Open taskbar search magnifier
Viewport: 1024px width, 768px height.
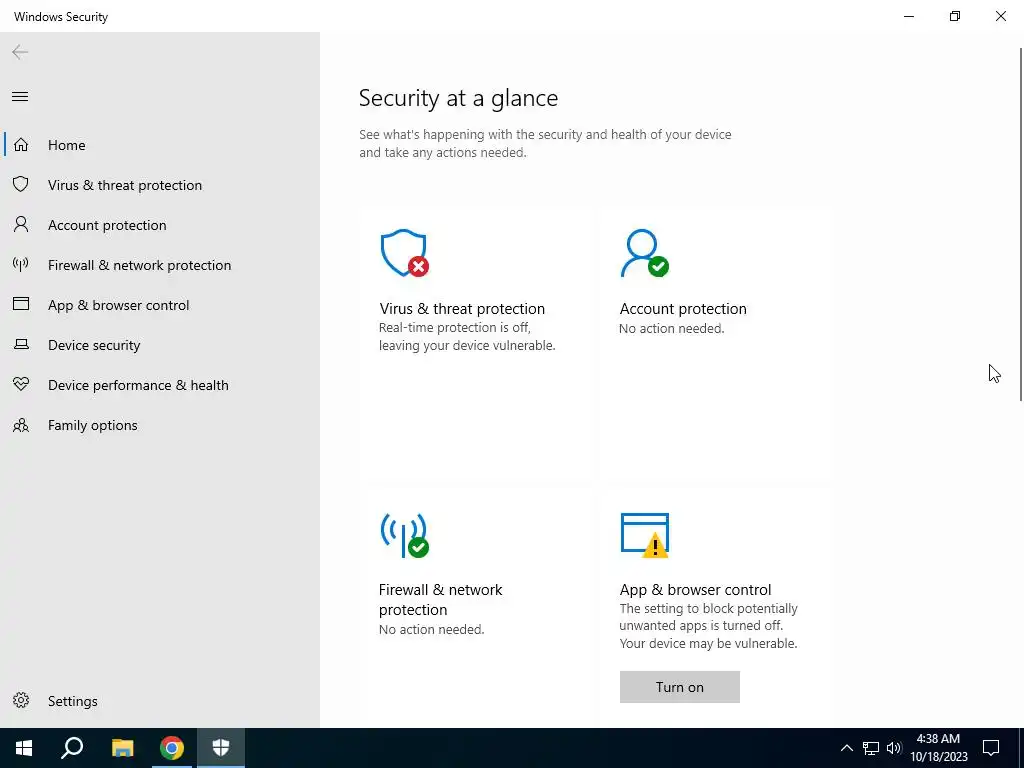coord(72,748)
